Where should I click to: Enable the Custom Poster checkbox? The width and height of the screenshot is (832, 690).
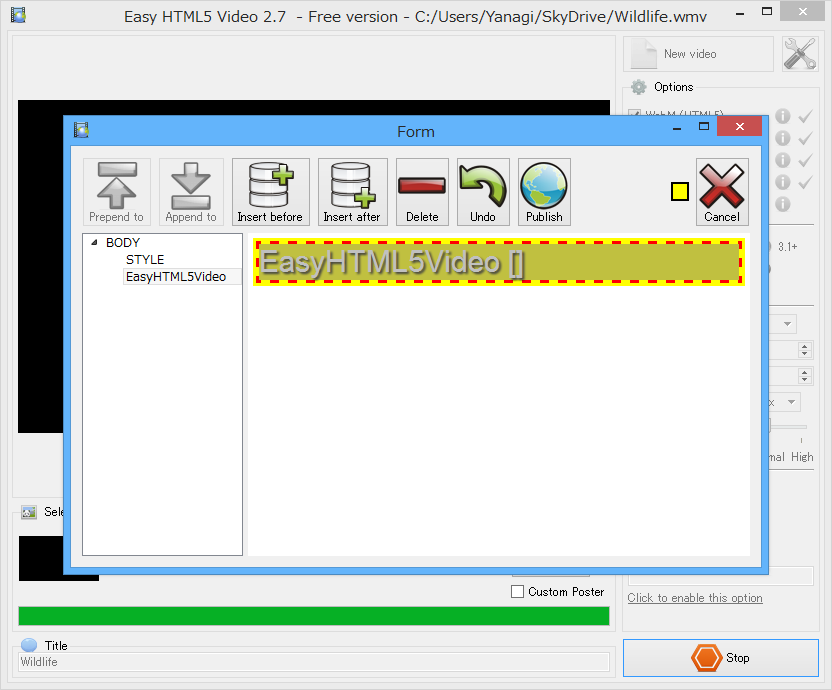pyautogui.click(x=517, y=592)
